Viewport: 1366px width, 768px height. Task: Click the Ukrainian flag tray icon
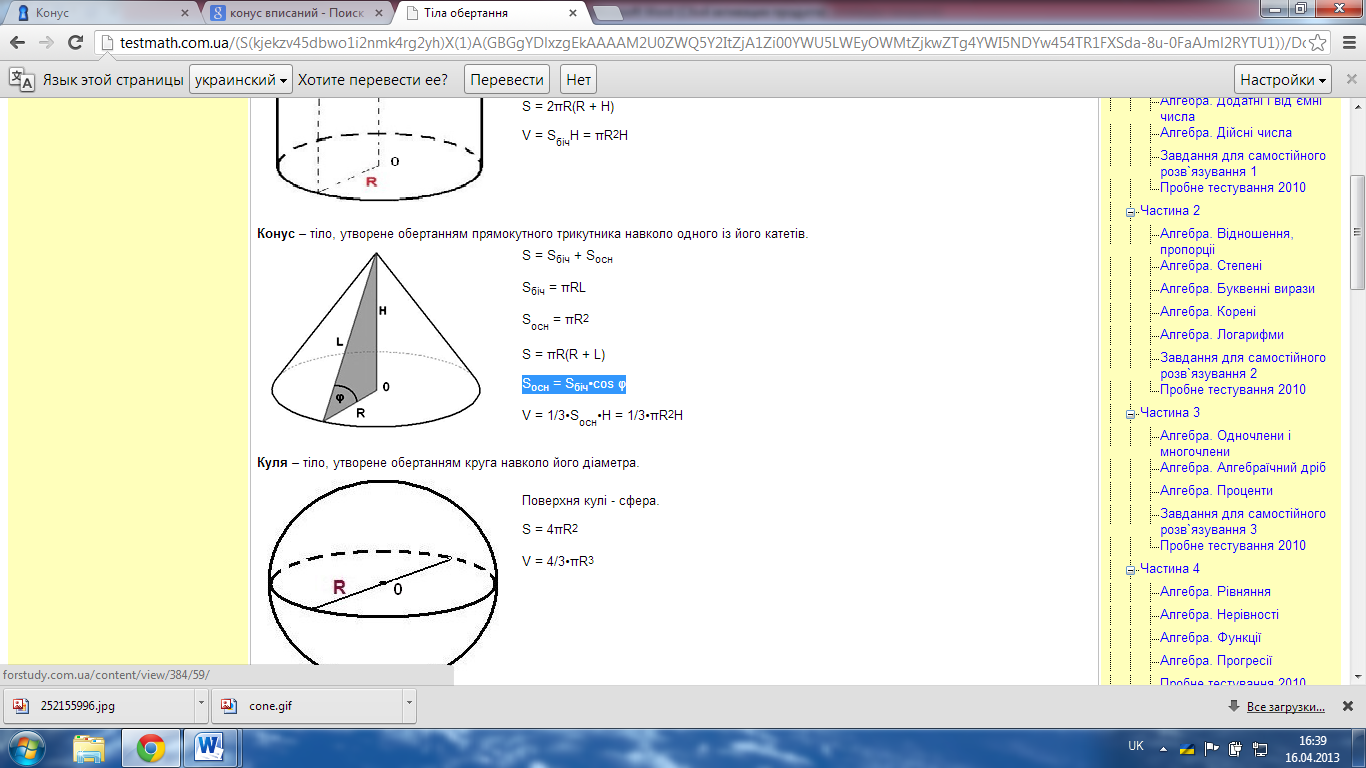click(1187, 748)
